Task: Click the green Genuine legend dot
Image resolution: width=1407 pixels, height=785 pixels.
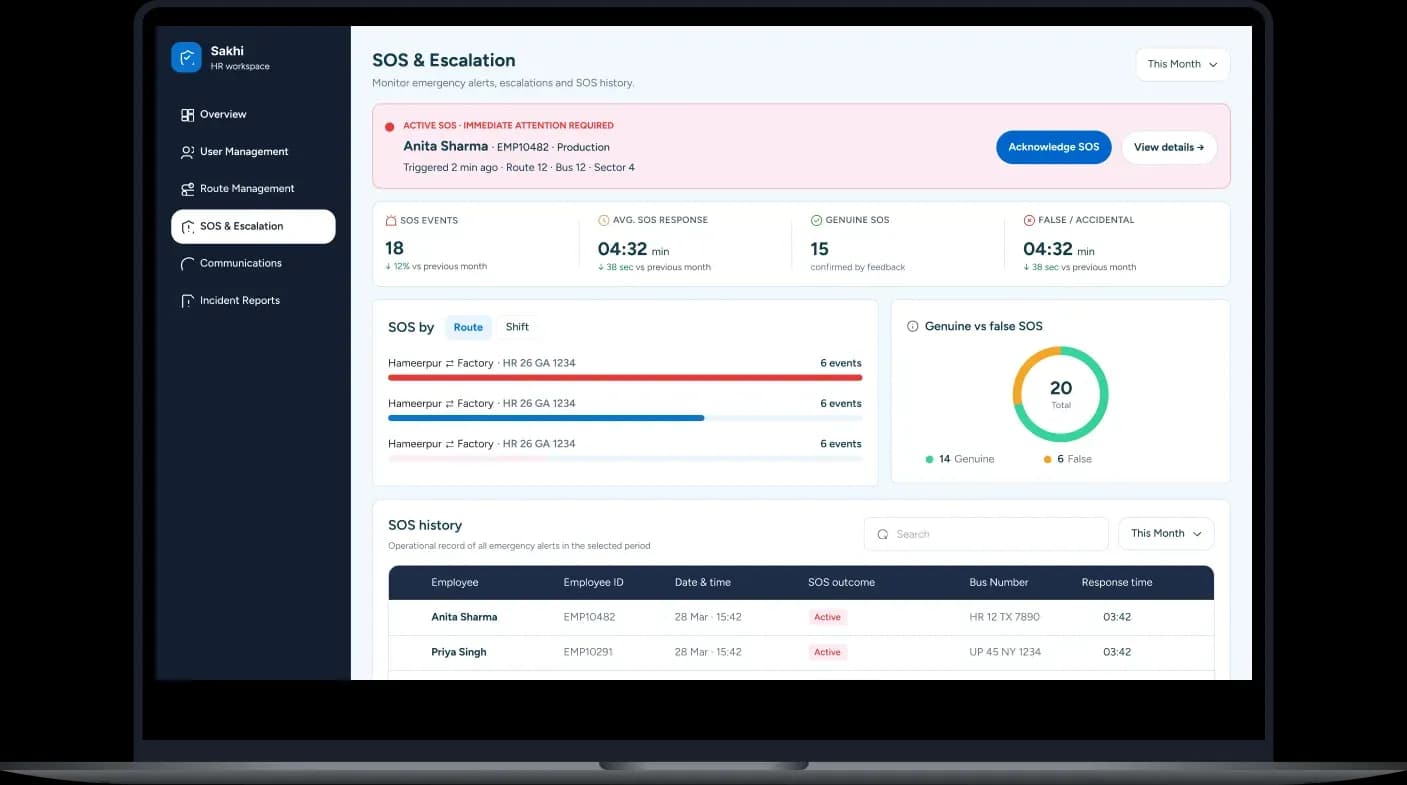Action: (930, 459)
